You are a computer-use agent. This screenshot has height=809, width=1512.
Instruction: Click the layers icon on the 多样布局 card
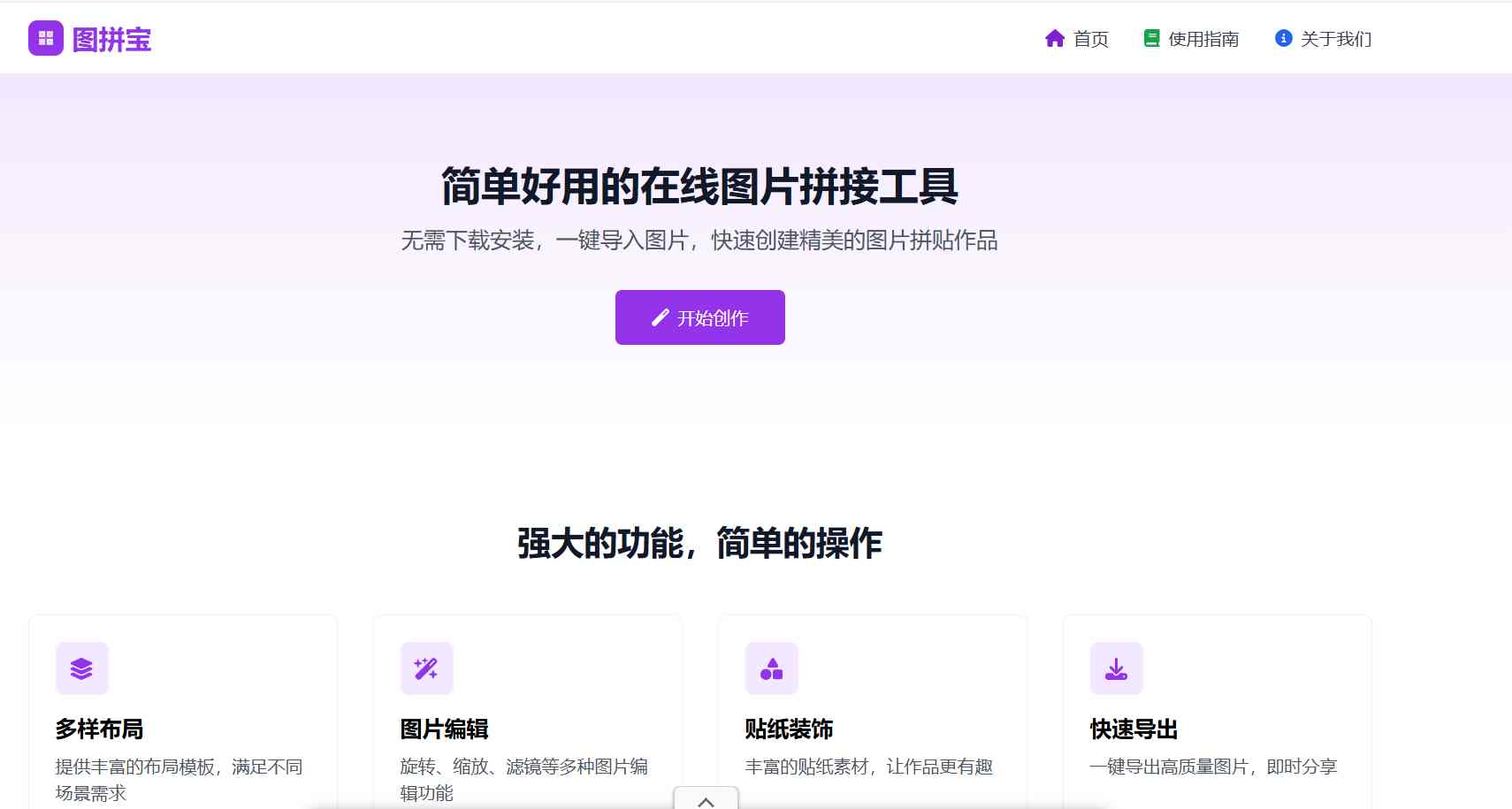[x=82, y=668]
